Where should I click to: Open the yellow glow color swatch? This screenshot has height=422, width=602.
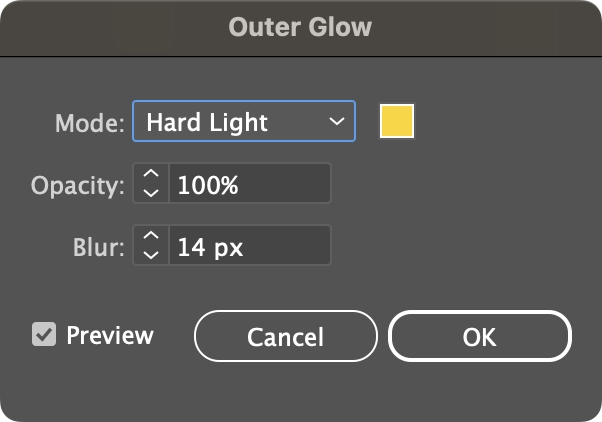tap(397, 121)
